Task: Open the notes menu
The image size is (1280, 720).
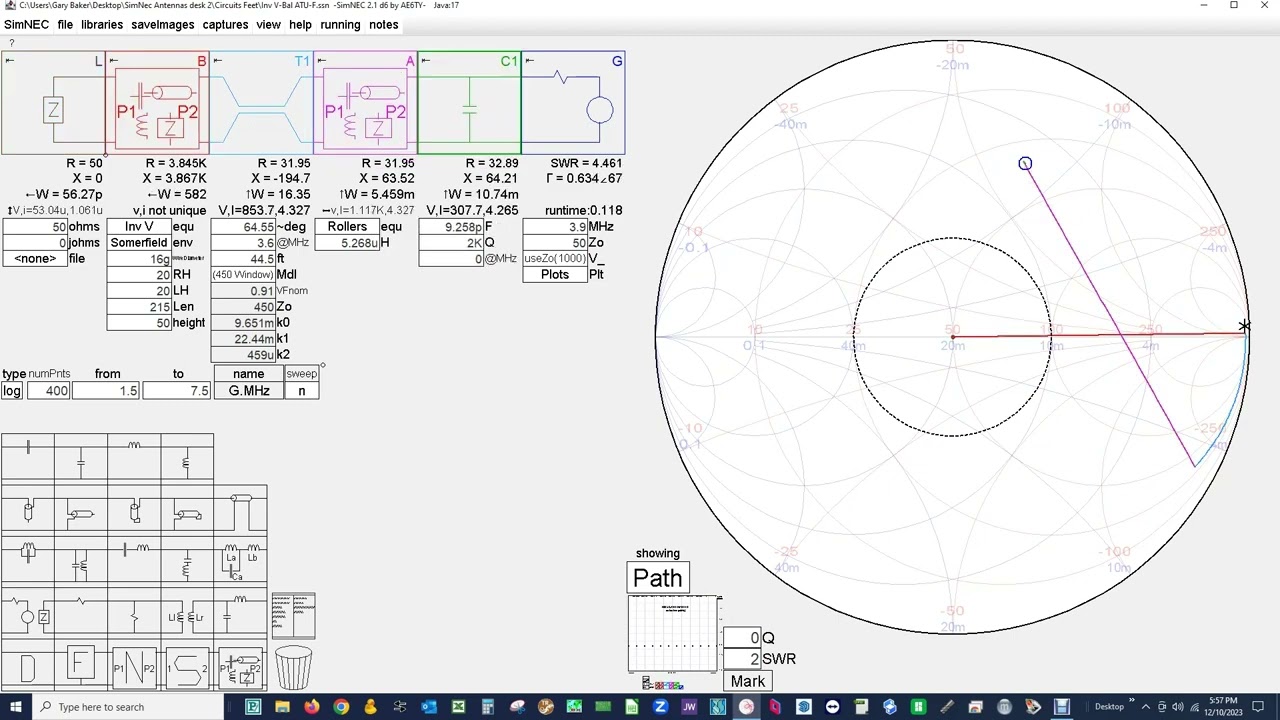Action: coord(383,24)
